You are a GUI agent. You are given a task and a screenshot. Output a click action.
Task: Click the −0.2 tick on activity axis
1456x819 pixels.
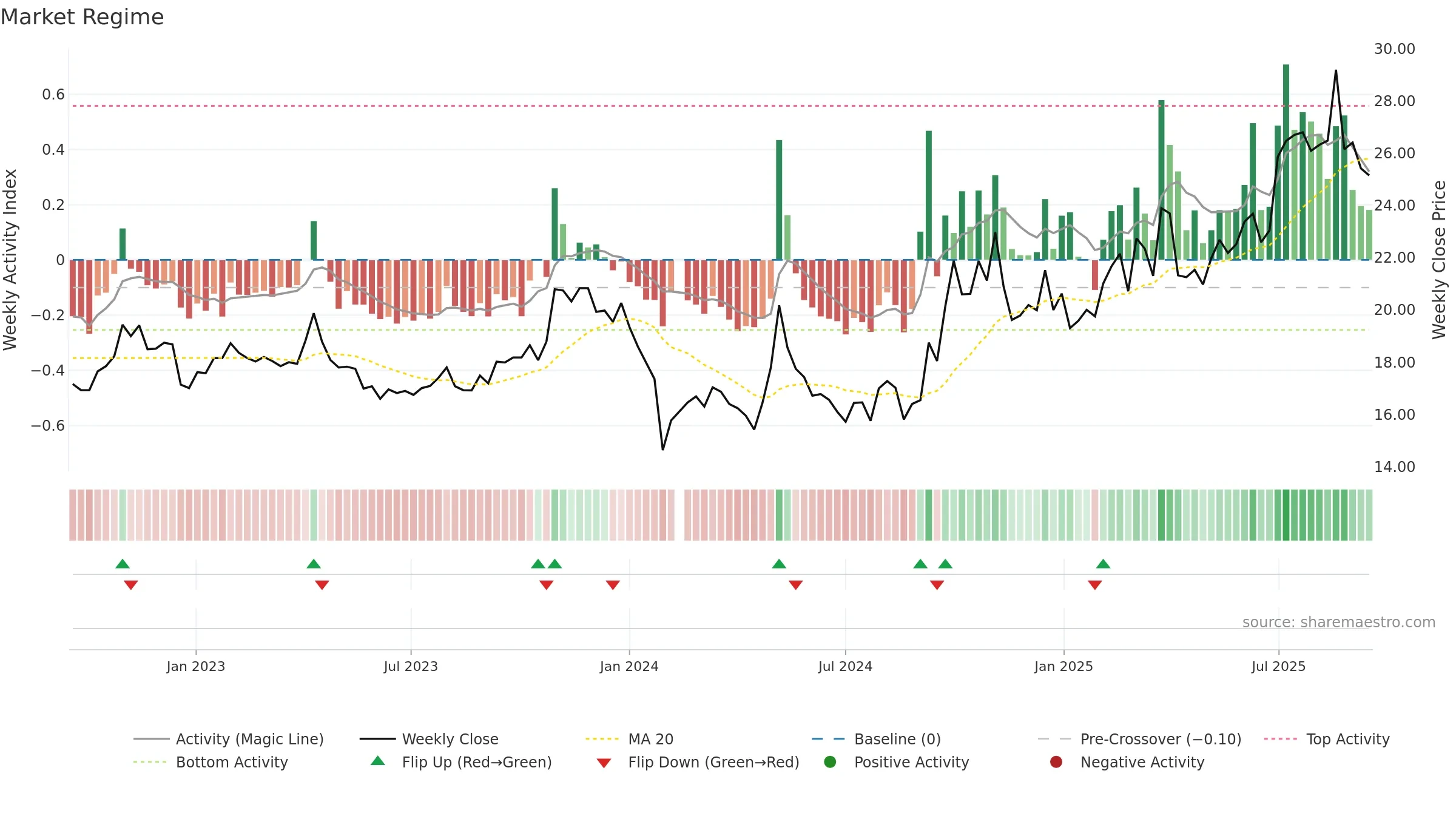click(48, 315)
